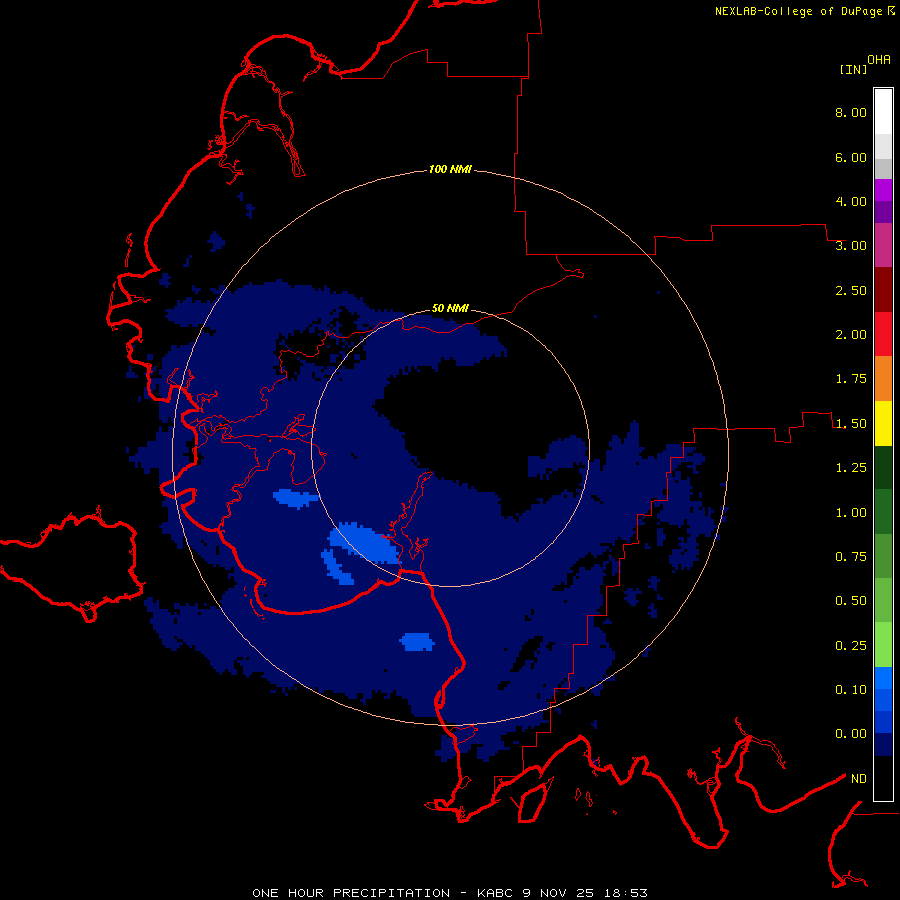Click the 6.00 legend value
Viewport: 900px width, 900px height.
(851, 157)
